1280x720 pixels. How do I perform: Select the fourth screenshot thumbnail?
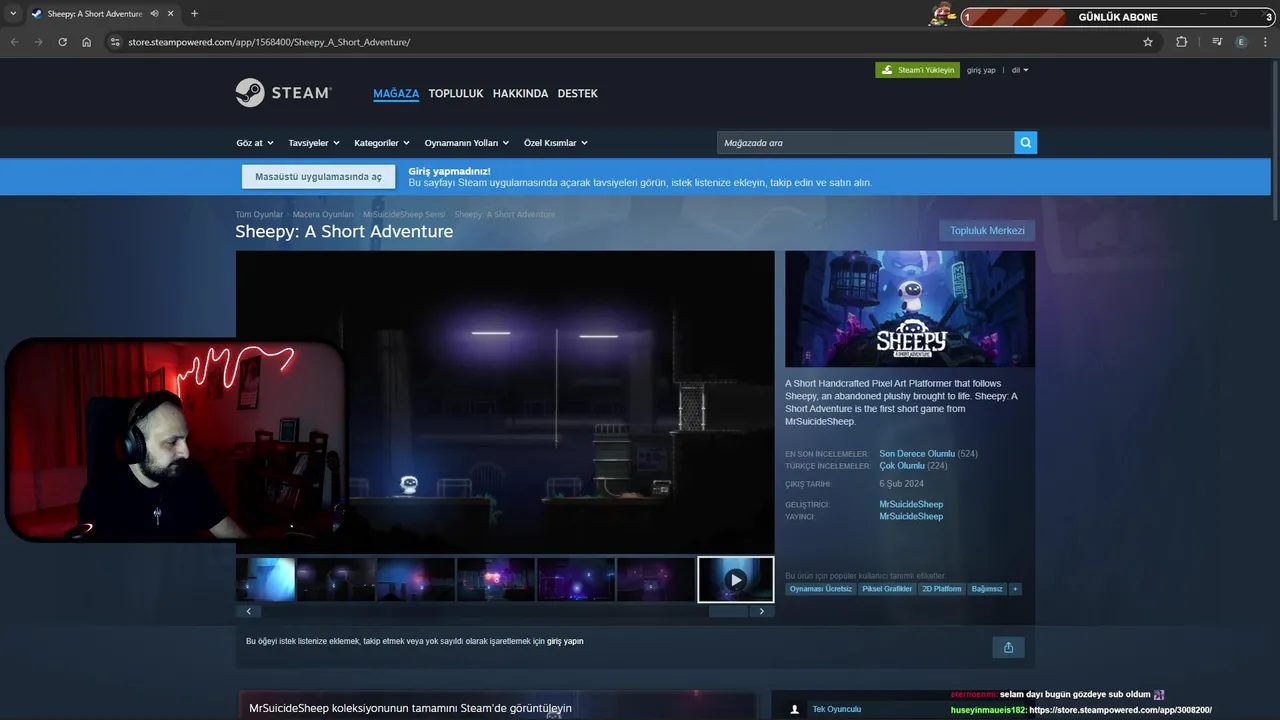pos(495,580)
